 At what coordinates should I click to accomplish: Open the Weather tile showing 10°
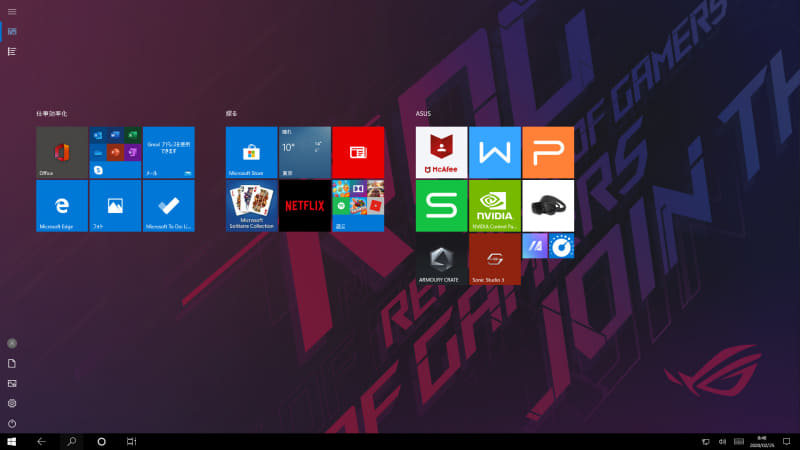pyautogui.click(x=305, y=152)
